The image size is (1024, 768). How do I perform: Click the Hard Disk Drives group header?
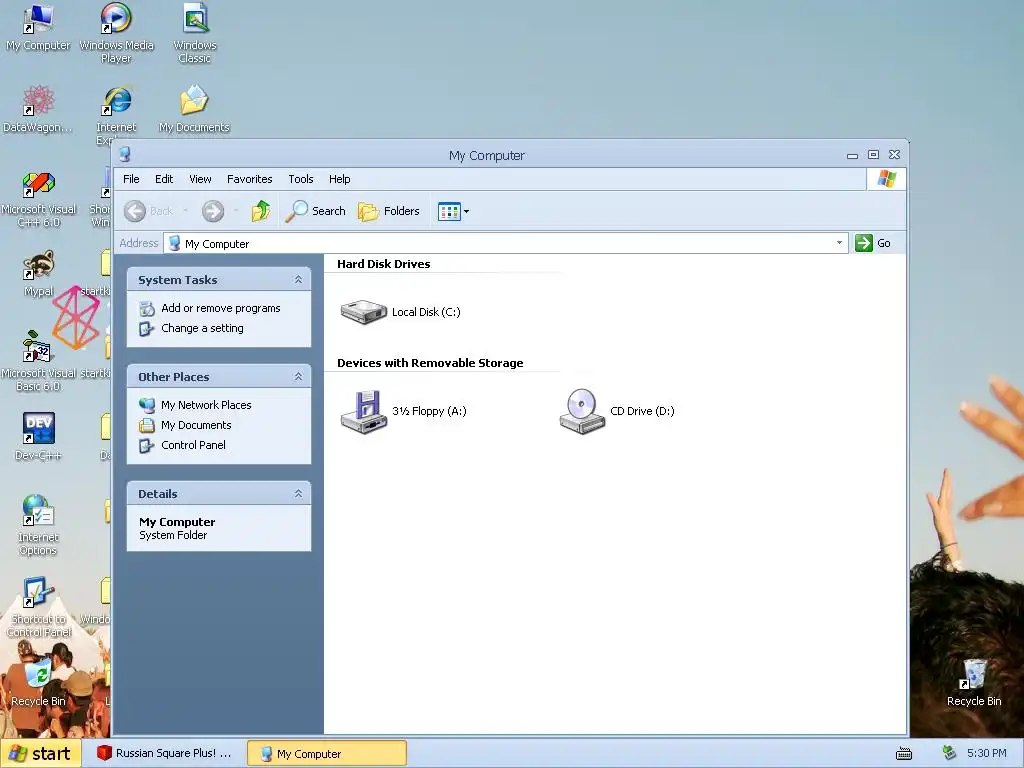pyautogui.click(x=383, y=264)
